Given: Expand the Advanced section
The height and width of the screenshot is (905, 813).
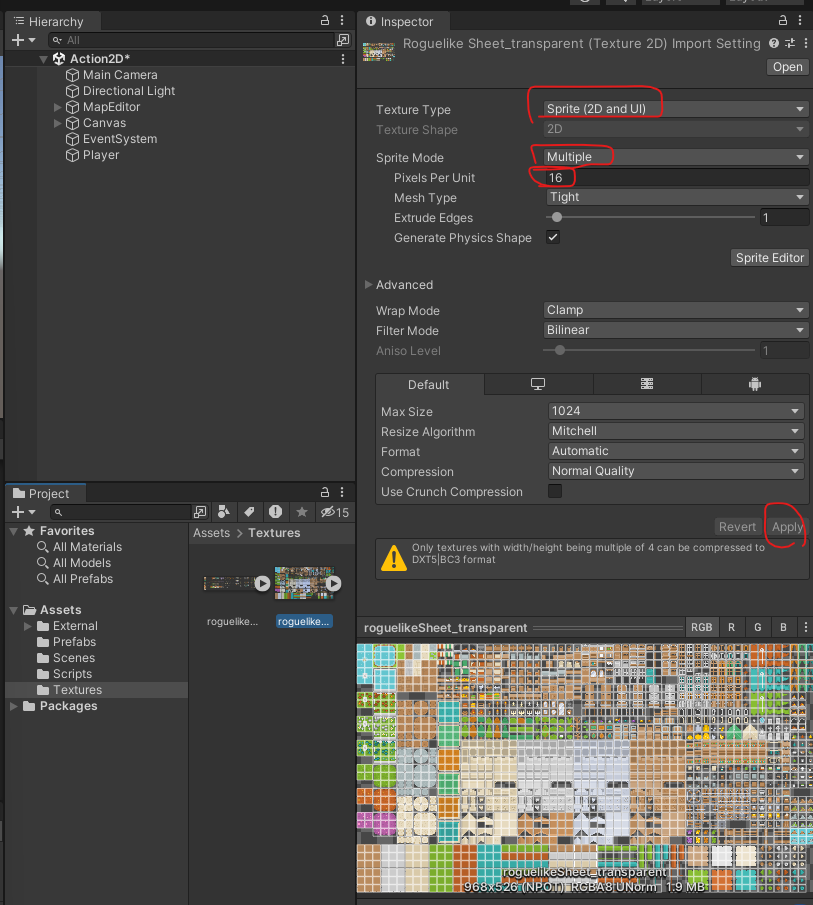Looking at the screenshot, I should click(x=368, y=285).
